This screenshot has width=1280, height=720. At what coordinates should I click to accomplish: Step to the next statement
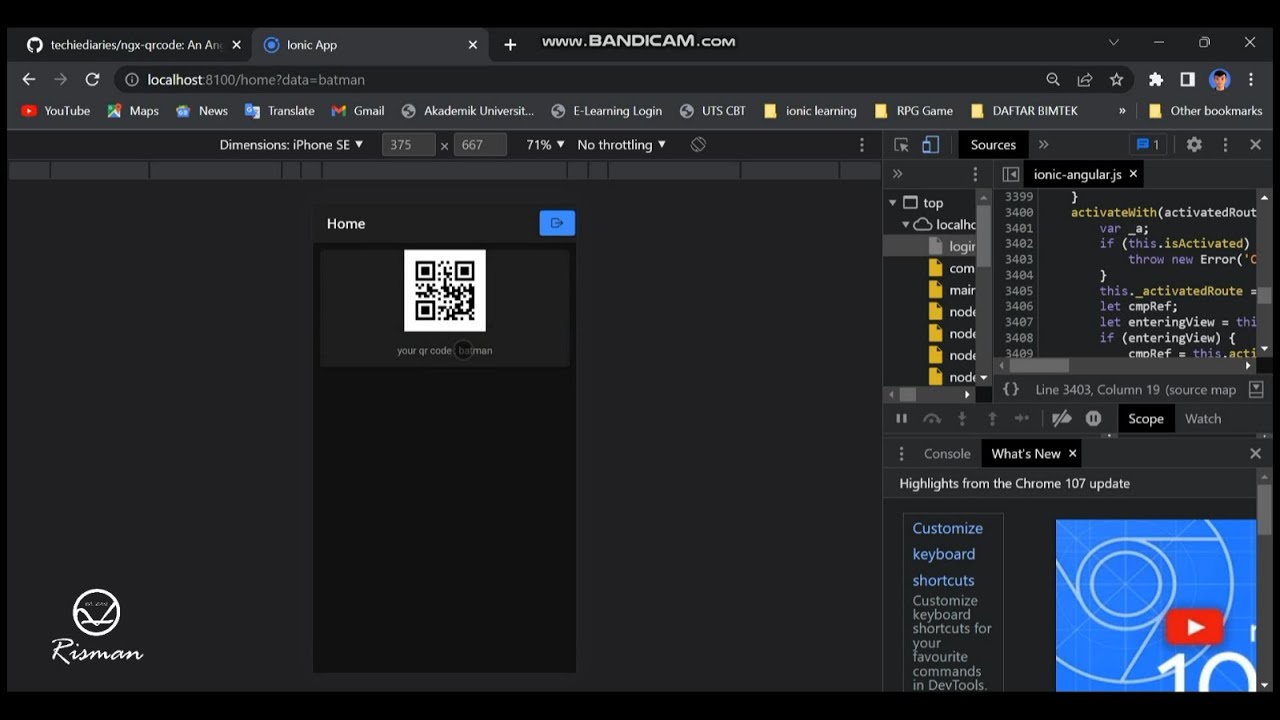click(x=1022, y=419)
